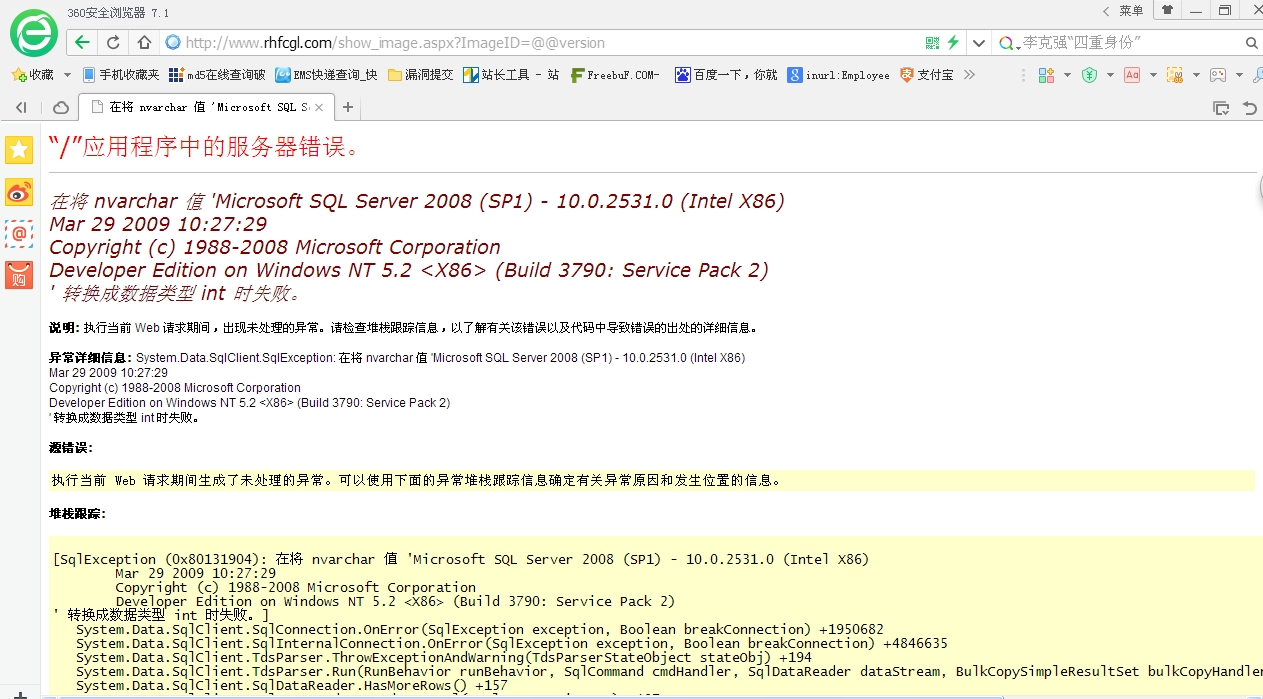Open a new tab with plus button
The height and width of the screenshot is (699, 1263).
click(x=348, y=107)
